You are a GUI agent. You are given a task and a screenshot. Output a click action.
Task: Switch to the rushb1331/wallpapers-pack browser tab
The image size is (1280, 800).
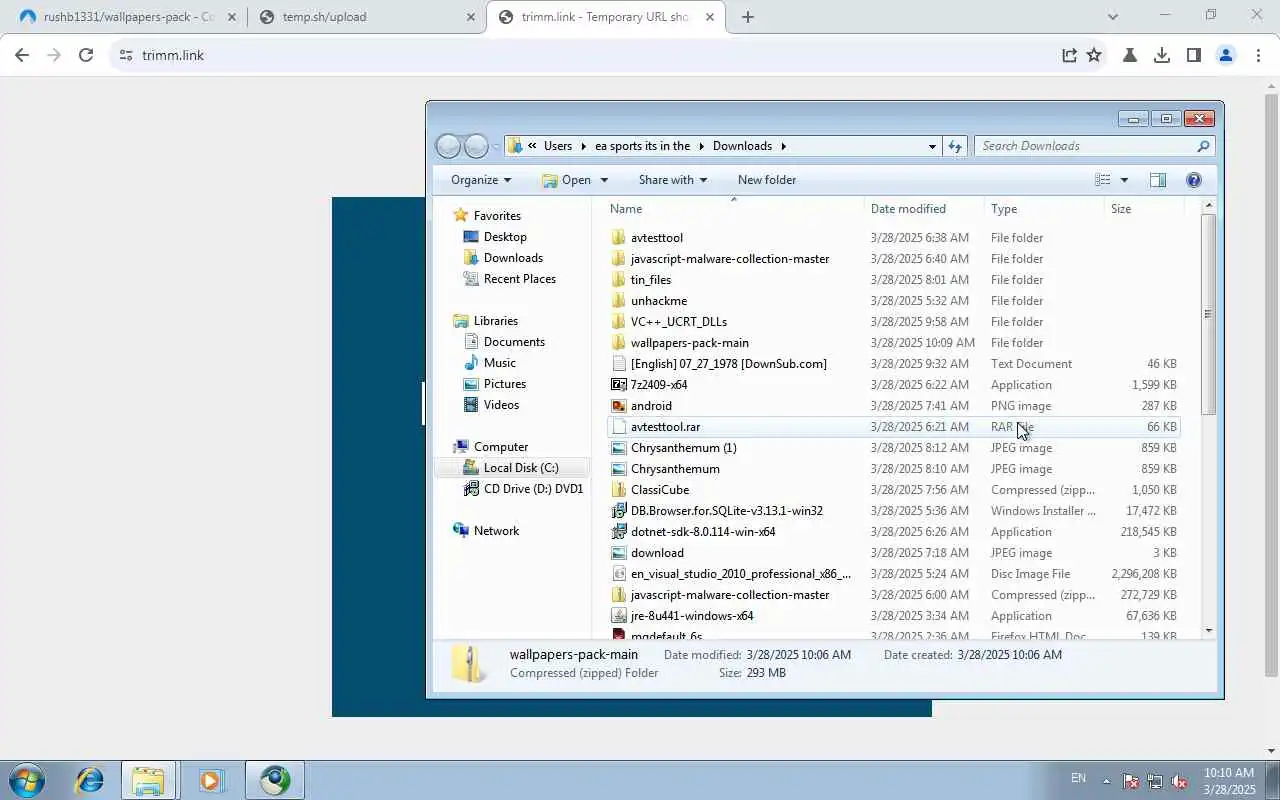point(130,17)
